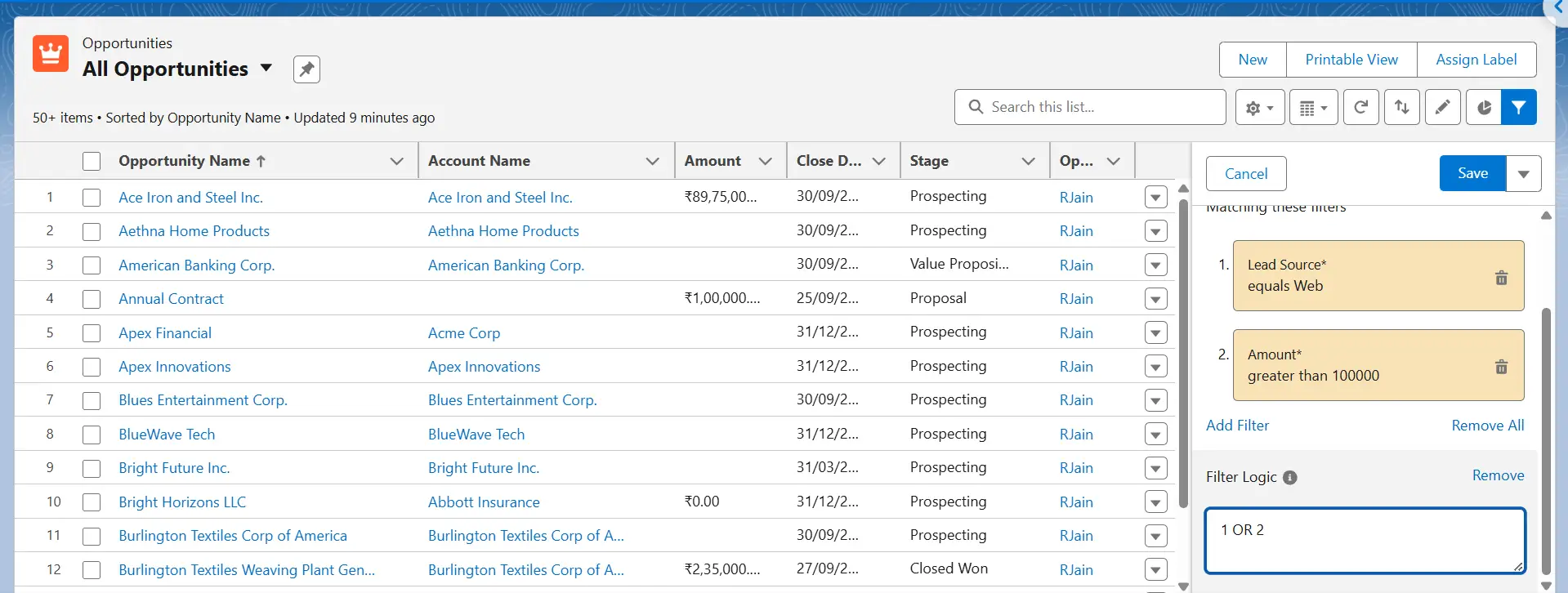Open Printable View
Screen dimensions: 1568x593
pos(1351,60)
